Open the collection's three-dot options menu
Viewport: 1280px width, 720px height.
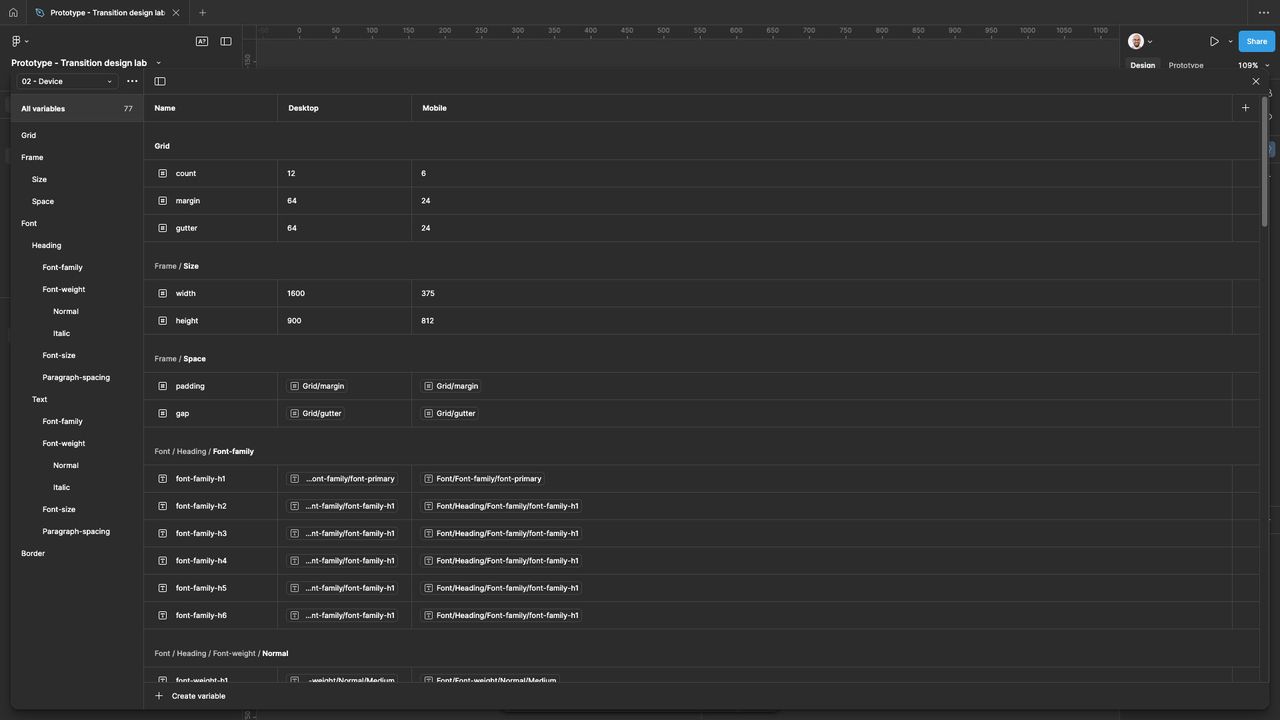pos(132,81)
